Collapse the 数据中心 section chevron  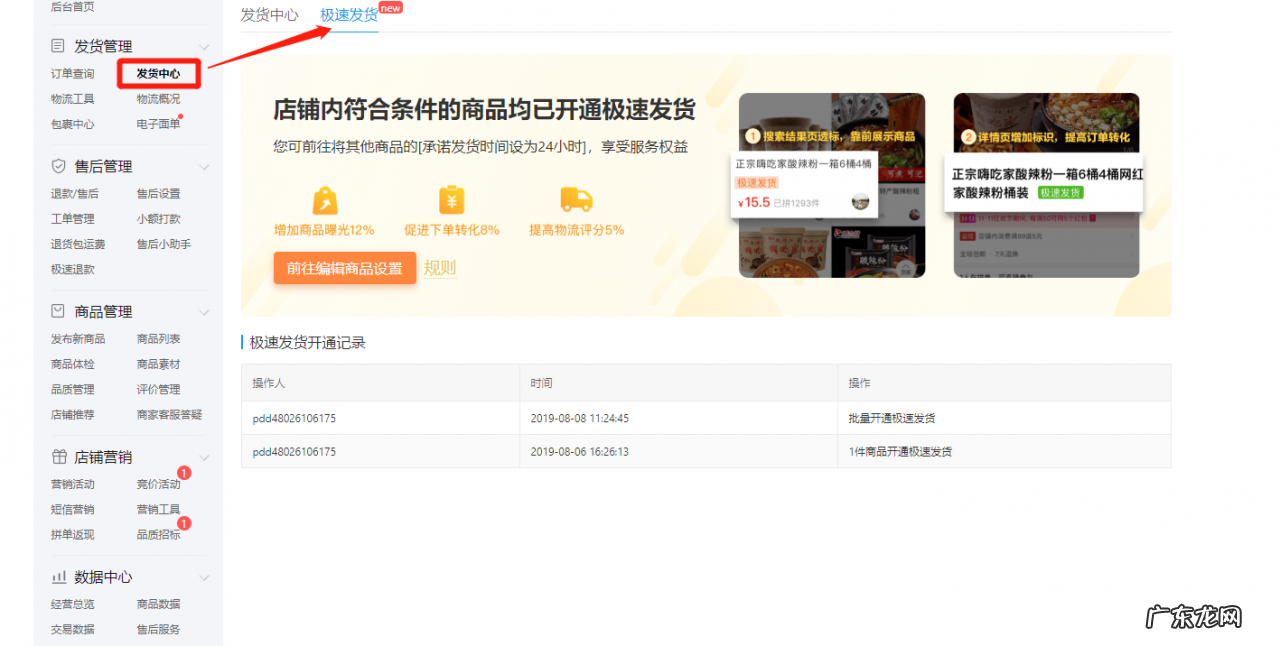tap(204, 577)
